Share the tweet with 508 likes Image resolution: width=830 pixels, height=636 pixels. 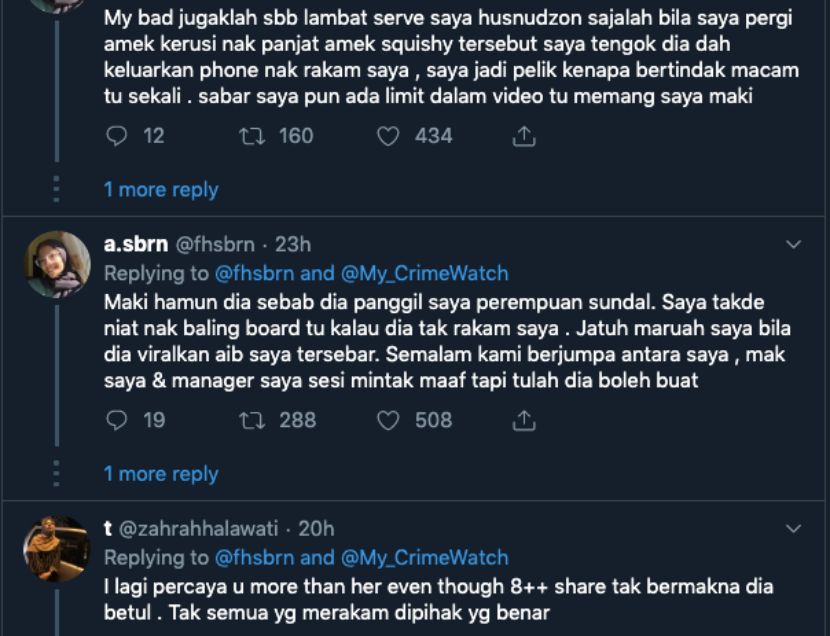524,421
